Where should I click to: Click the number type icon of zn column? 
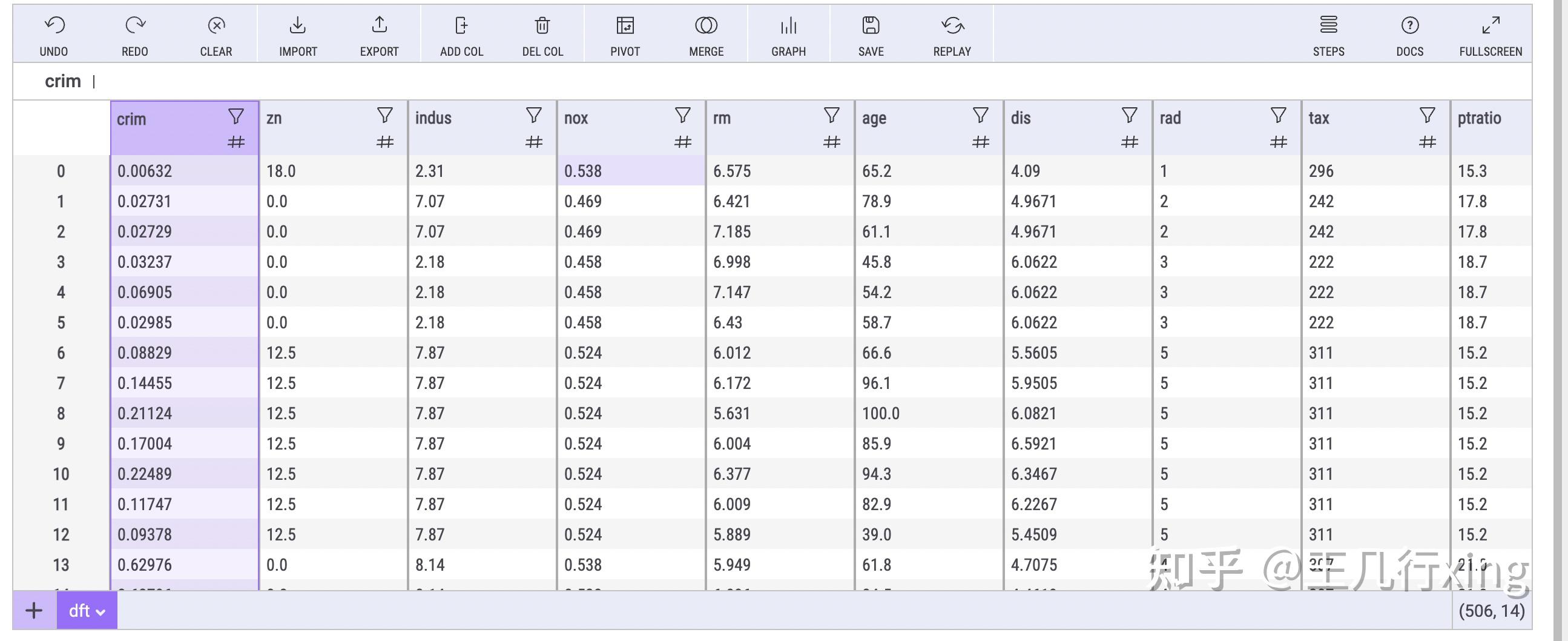click(x=384, y=142)
